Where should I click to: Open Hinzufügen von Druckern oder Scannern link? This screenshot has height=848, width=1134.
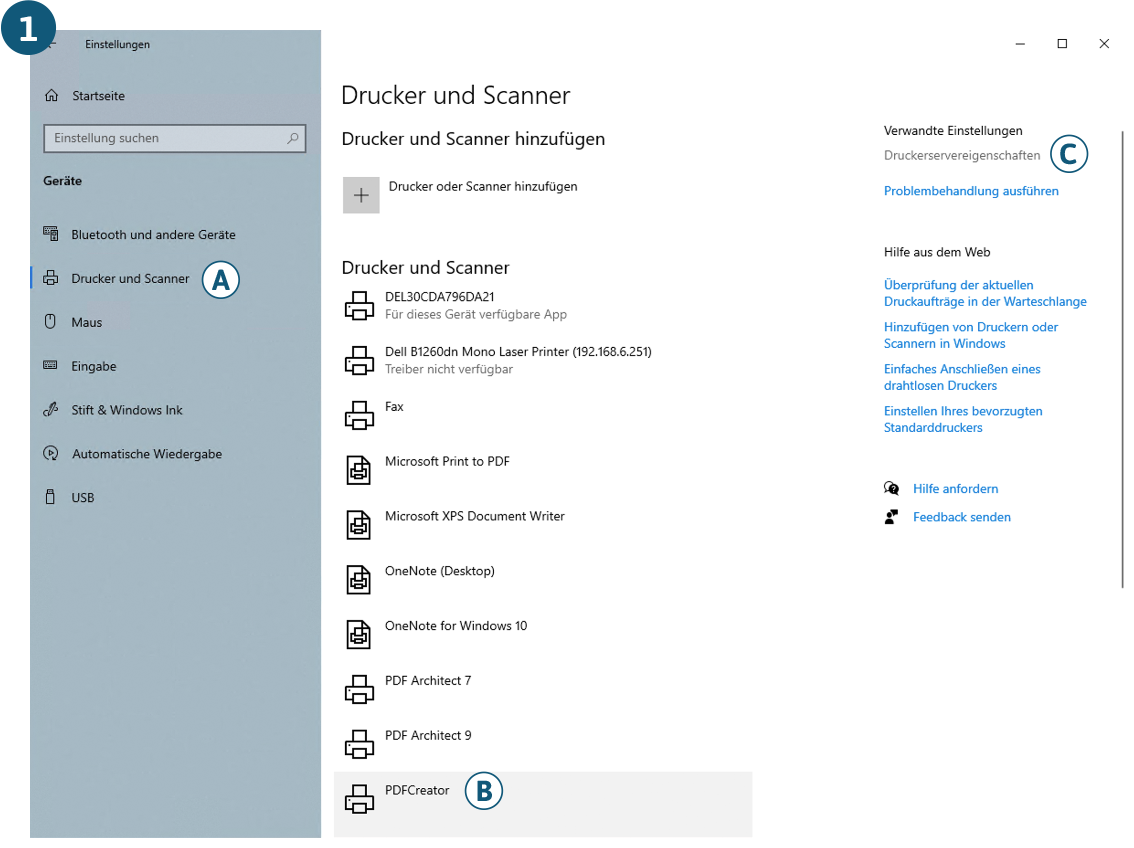pyautogui.click(x=971, y=335)
